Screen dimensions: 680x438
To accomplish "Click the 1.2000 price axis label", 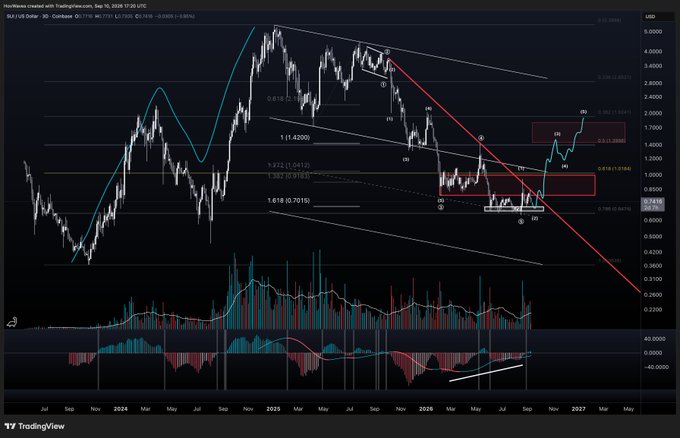I will (653, 159).
